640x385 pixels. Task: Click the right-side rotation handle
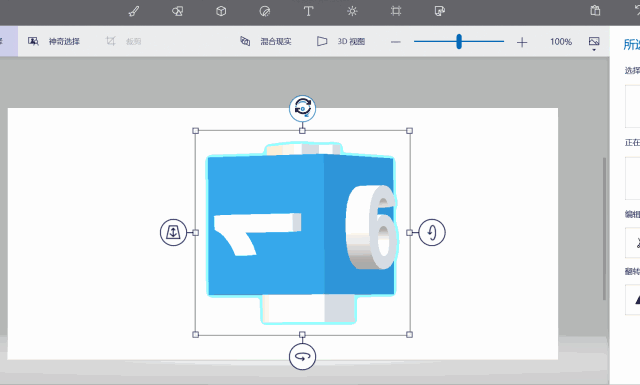click(432, 232)
